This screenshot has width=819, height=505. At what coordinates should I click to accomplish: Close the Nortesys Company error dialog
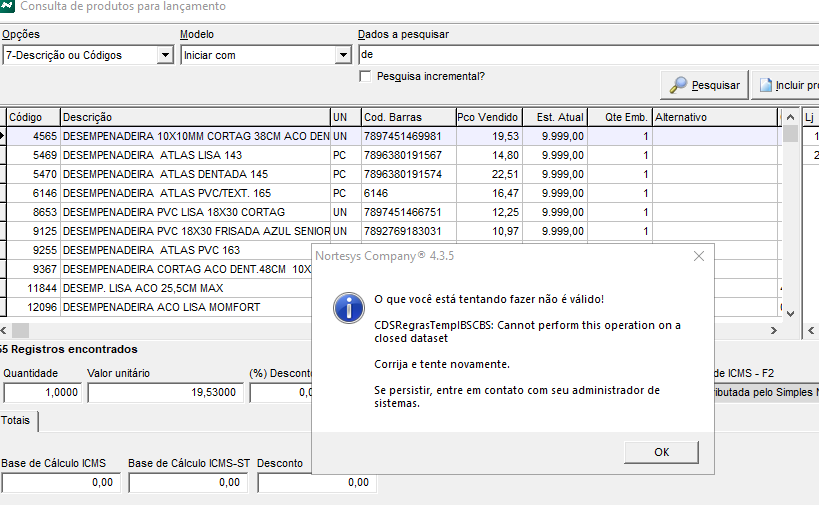(x=698, y=256)
